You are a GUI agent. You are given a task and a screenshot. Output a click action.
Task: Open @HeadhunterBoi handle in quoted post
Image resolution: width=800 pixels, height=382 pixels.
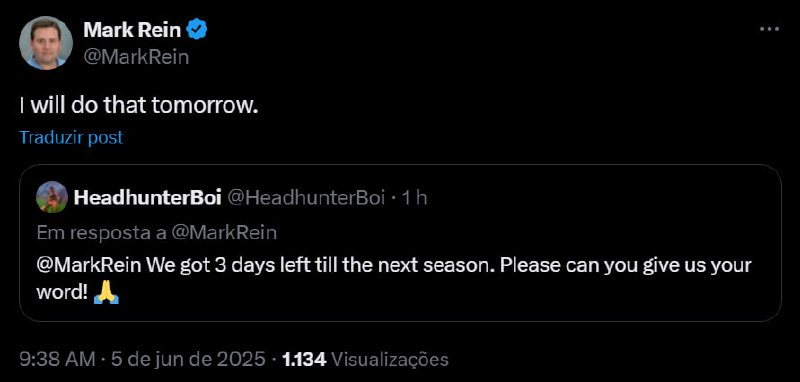[x=305, y=198]
